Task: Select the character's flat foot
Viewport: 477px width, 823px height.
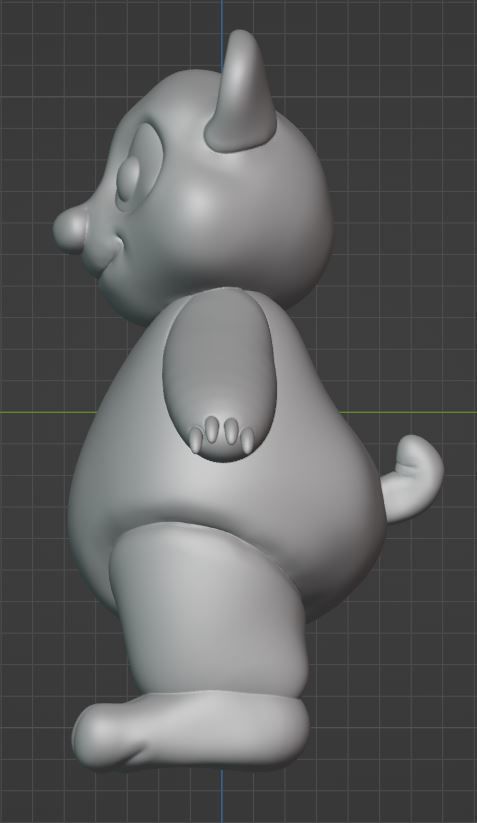Action: (x=190, y=730)
